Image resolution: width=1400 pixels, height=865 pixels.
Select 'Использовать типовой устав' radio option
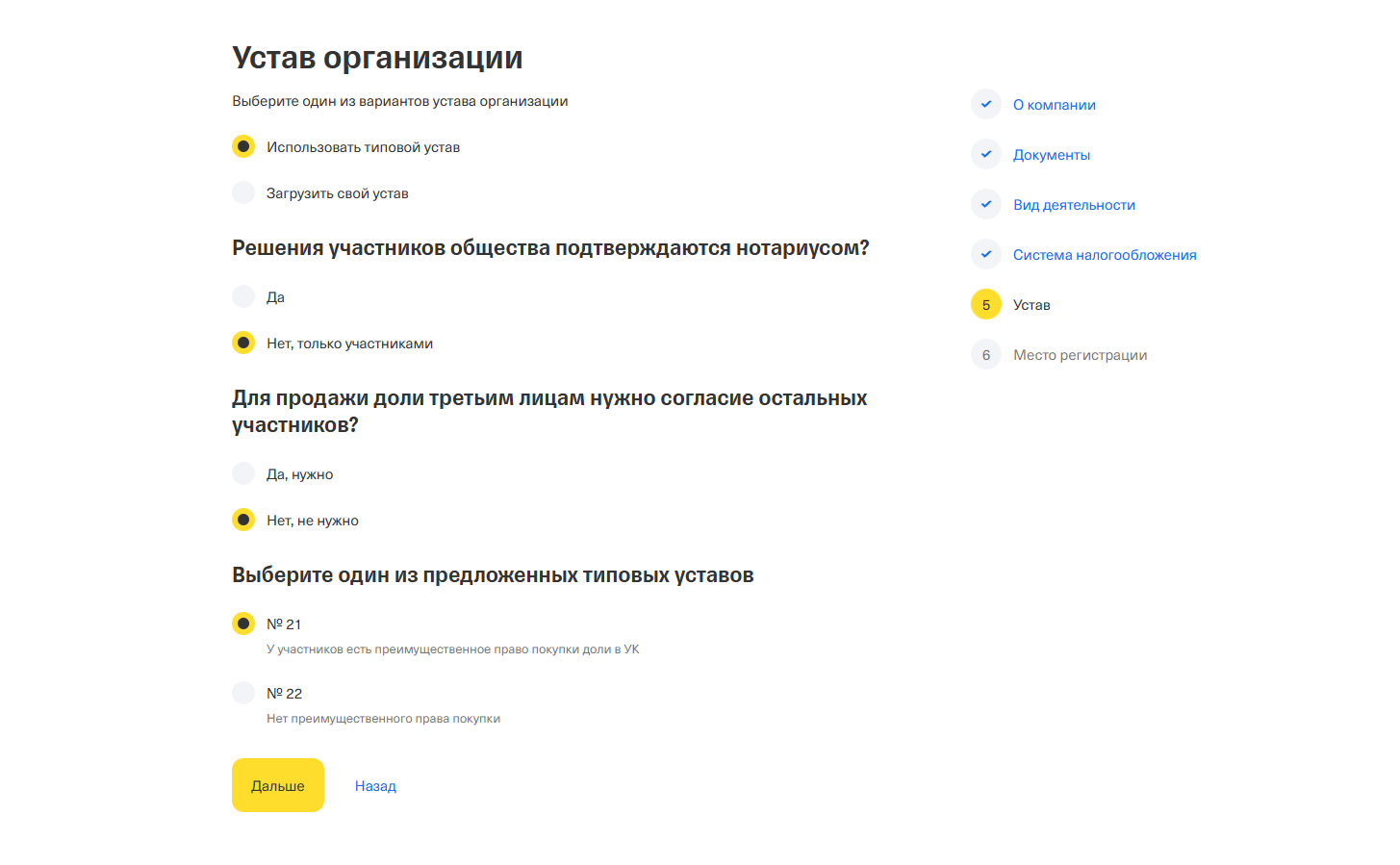(243, 146)
